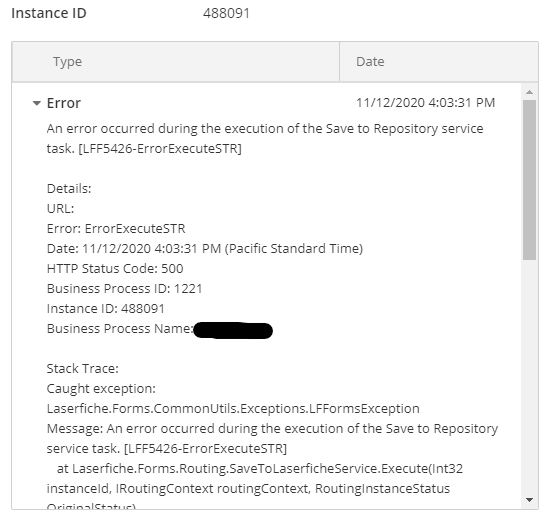Click the scrollbar up arrow
The height and width of the screenshot is (523, 553).
point(529,92)
